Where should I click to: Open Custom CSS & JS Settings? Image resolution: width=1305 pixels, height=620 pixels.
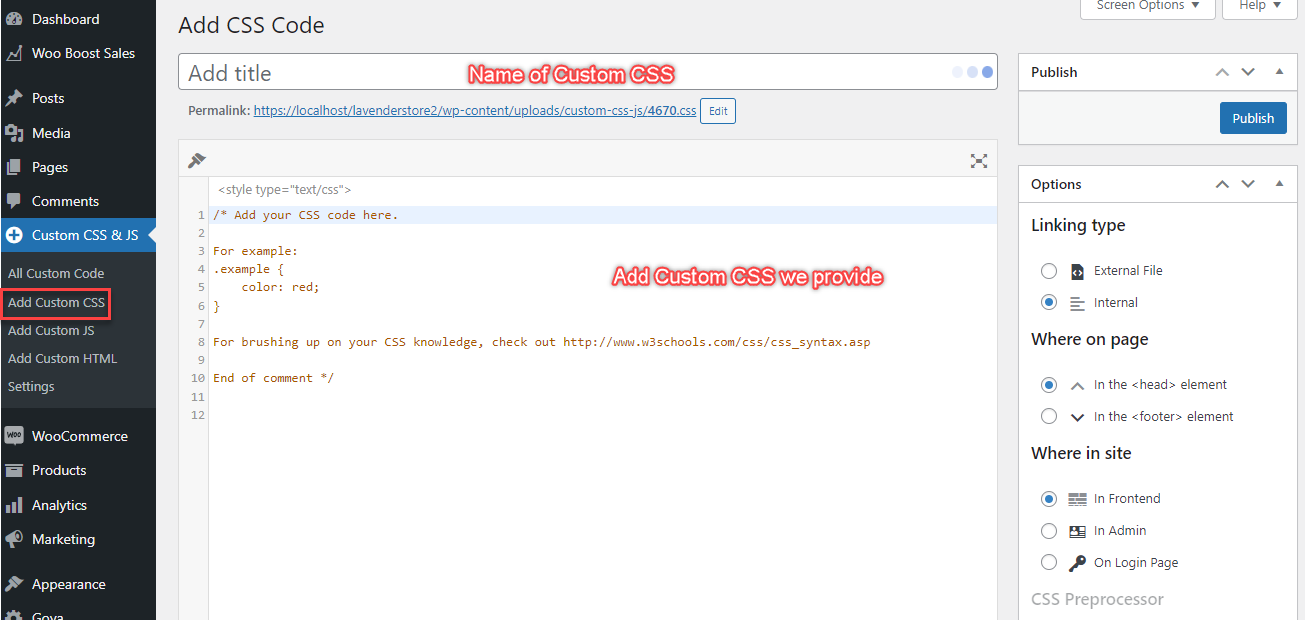coord(31,386)
